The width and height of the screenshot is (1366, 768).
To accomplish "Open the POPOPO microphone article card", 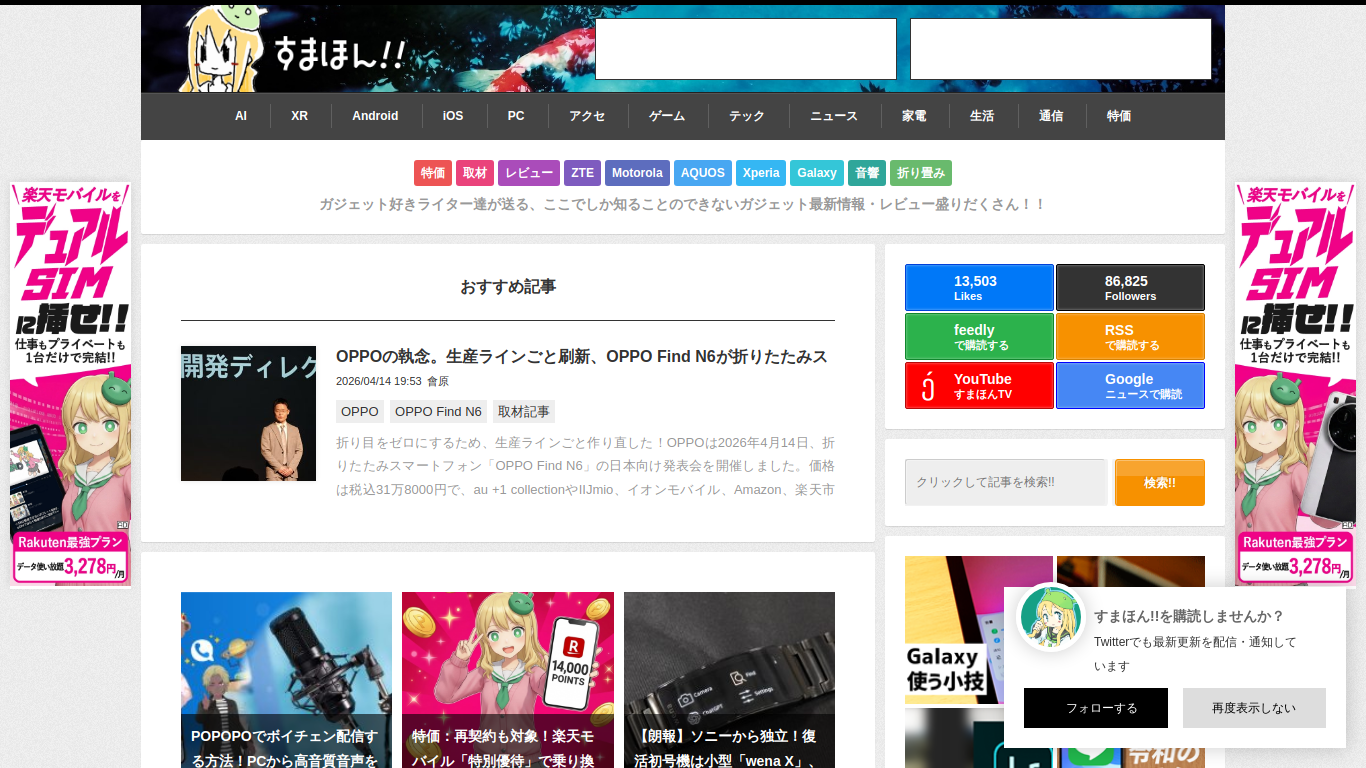I will tap(286, 680).
